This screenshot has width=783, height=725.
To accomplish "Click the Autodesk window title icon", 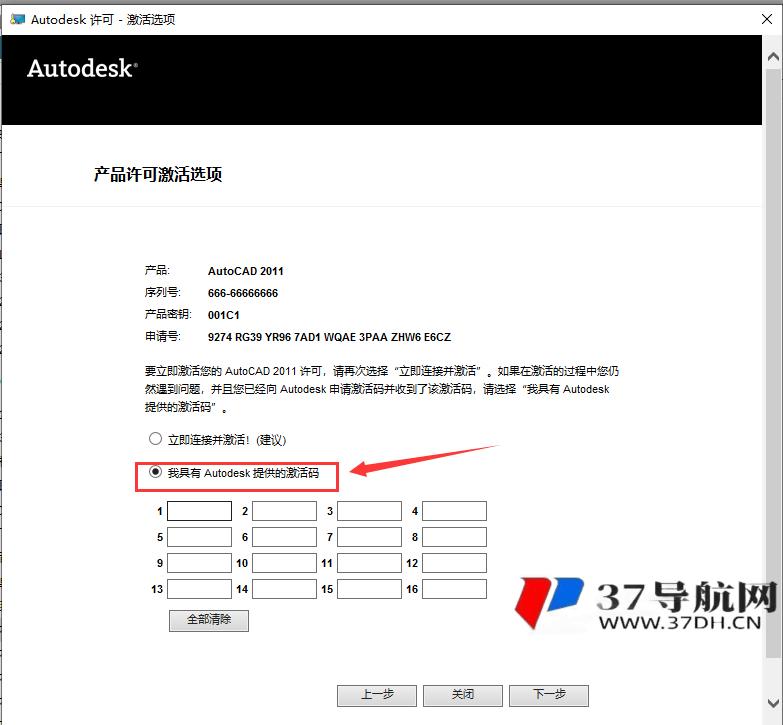I will click(x=17, y=19).
